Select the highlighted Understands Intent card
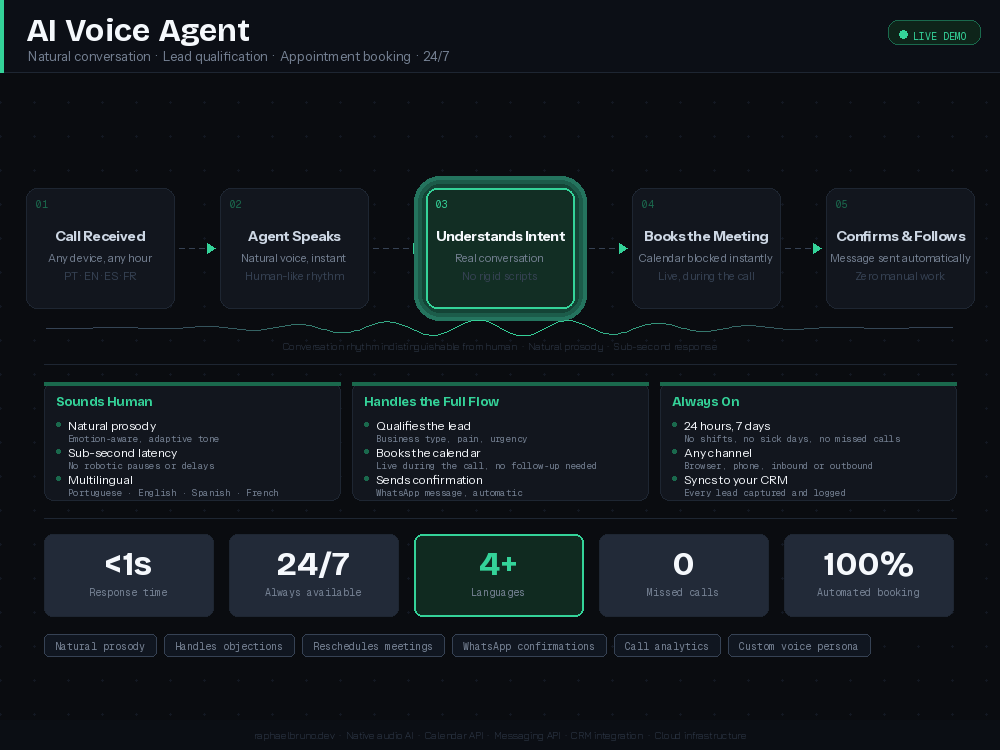 pyautogui.click(x=500, y=248)
